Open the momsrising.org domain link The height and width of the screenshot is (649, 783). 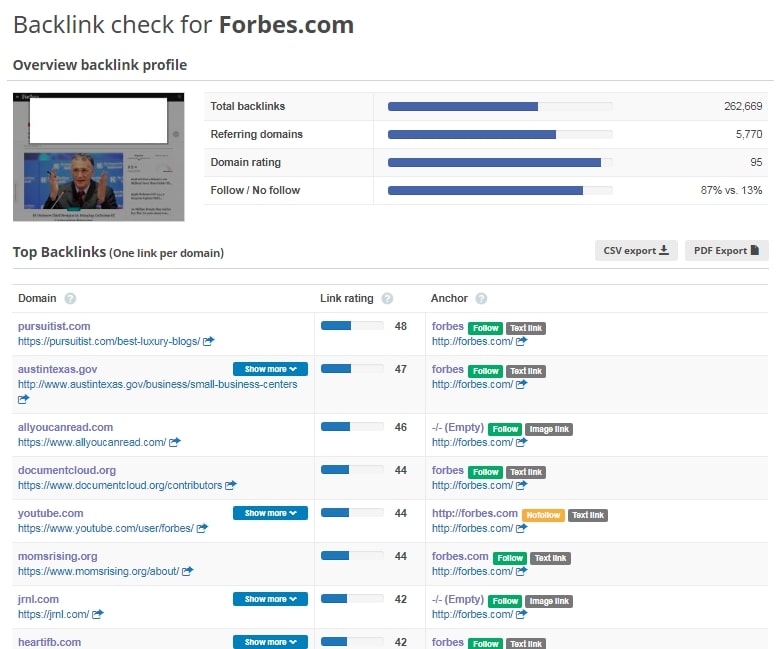click(x=57, y=556)
